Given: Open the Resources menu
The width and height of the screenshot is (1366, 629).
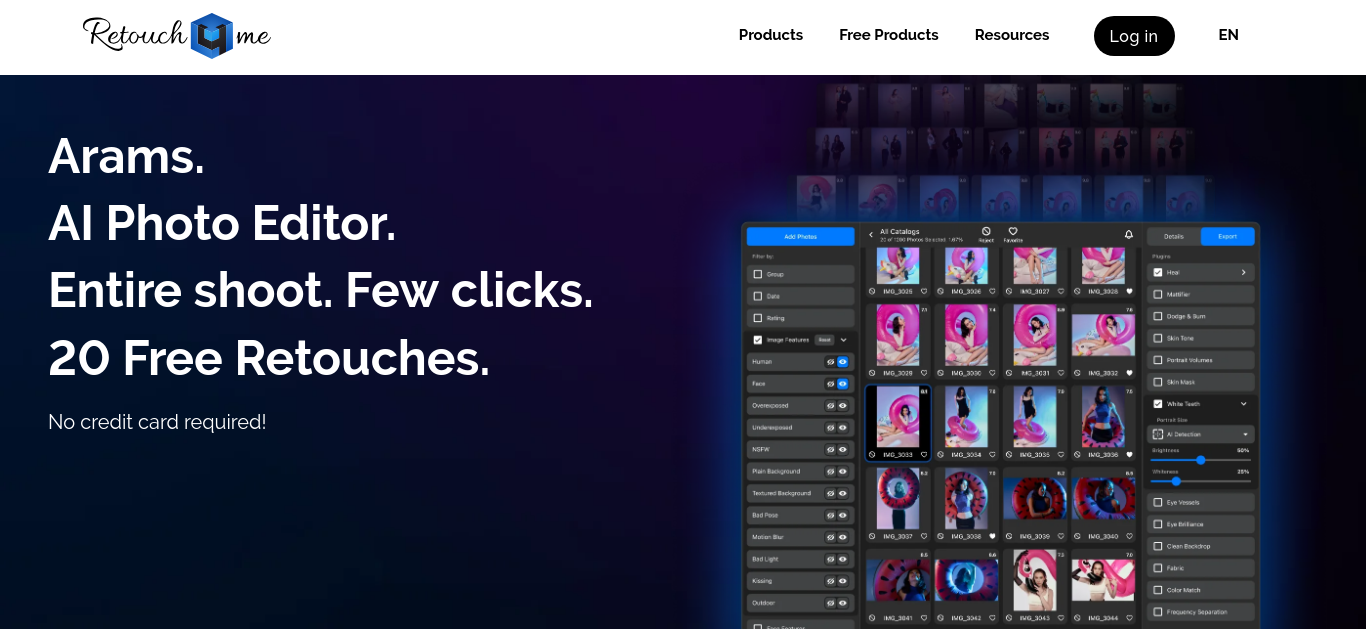Looking at the screenshot, I should pos(1012,35).
